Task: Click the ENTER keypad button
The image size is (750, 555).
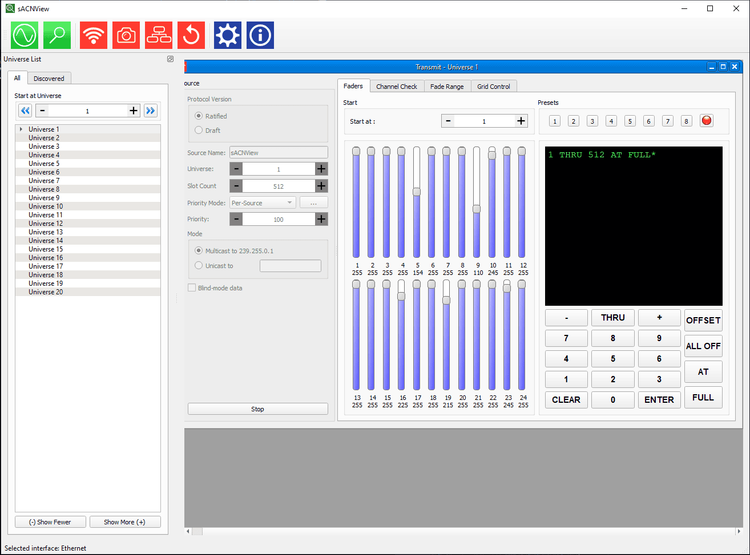Action: pos(659,400)
